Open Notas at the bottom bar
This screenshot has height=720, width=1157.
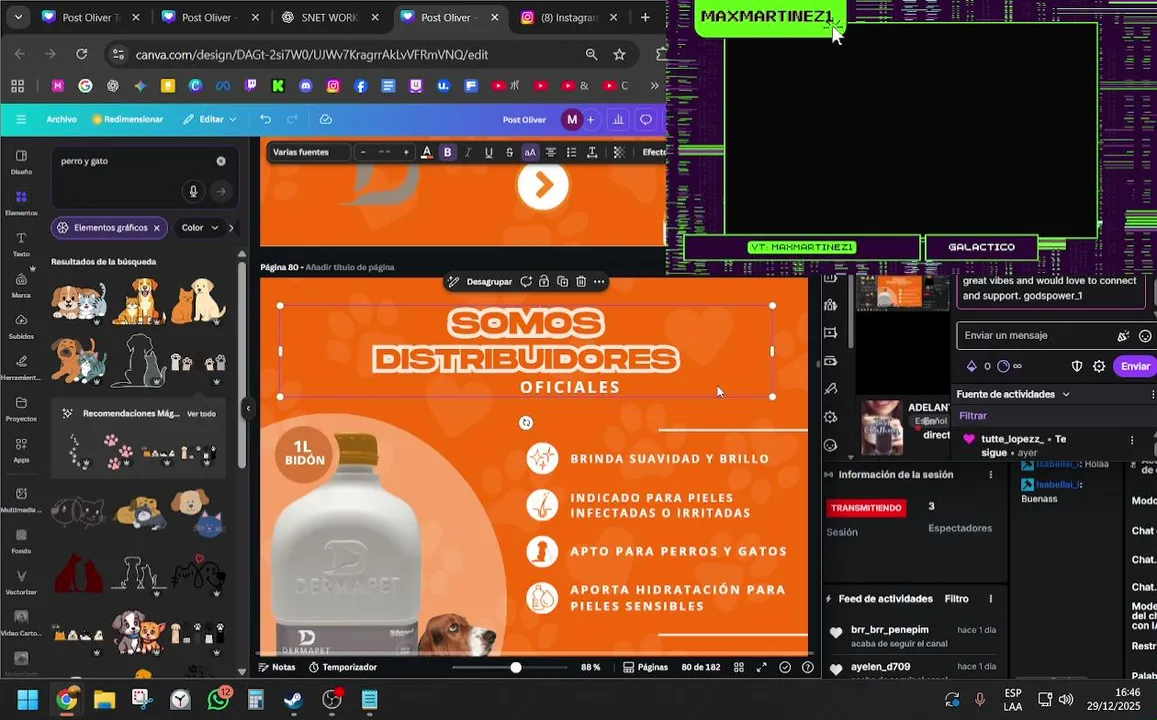277,667
